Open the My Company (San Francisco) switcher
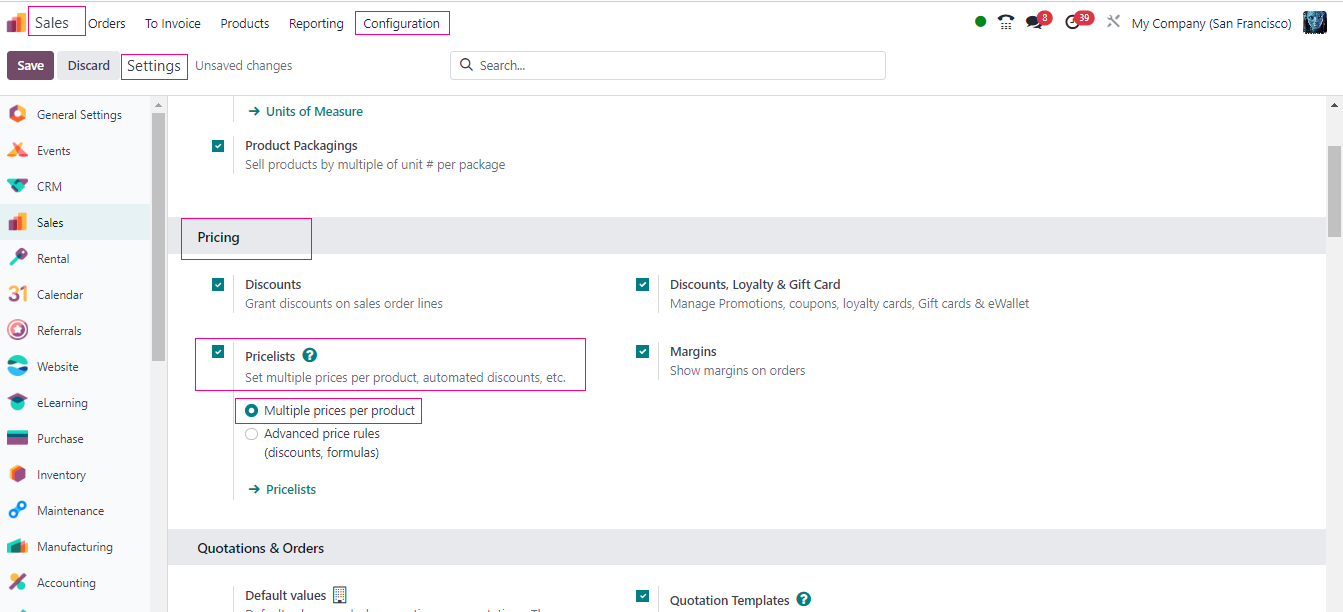Viewport: 1343px width, 612px height. pos(1211,23)
